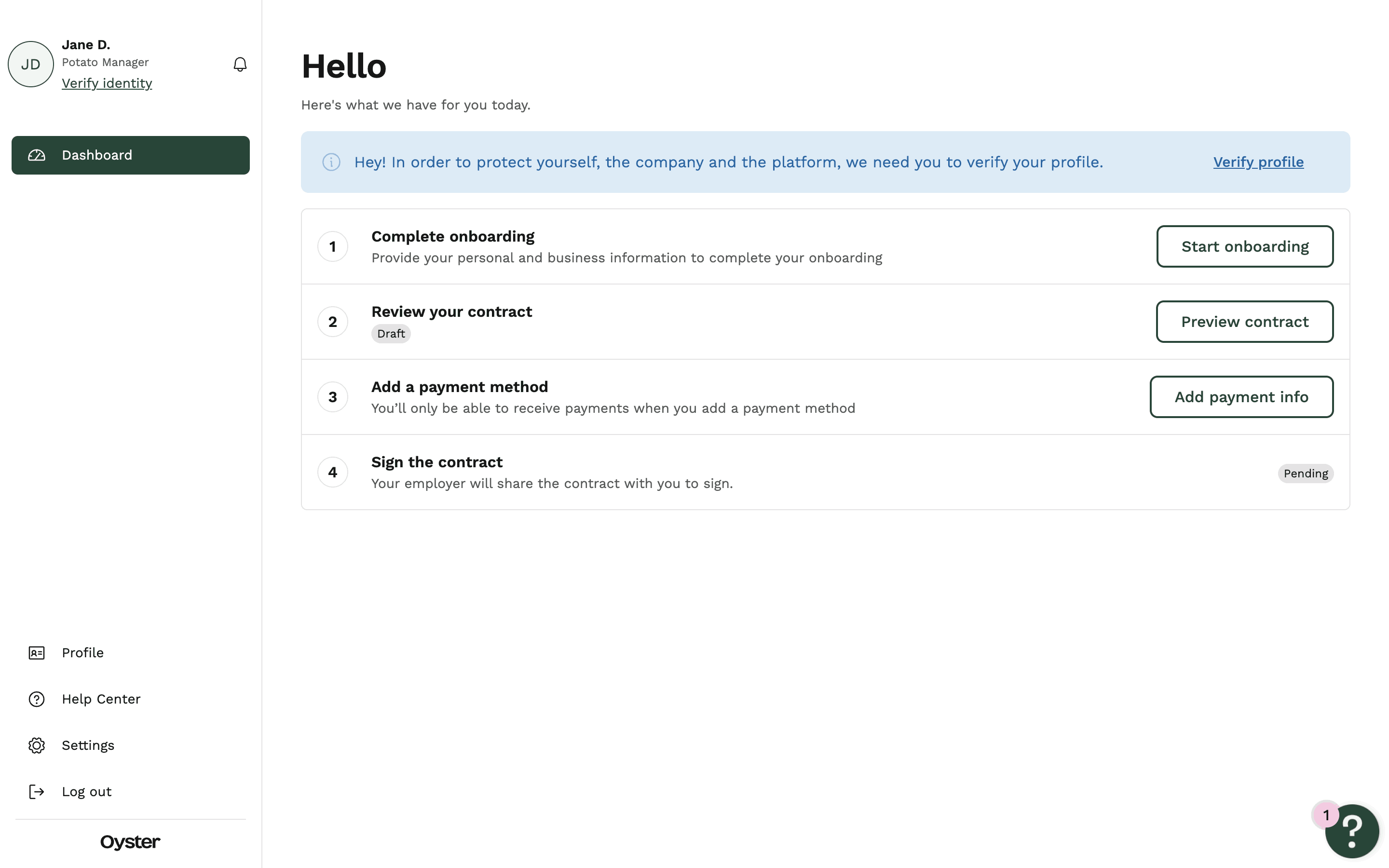Click the Dashboard gauge icon
The height and width of the screenshot is (868, 1389).
coord(37,155)
